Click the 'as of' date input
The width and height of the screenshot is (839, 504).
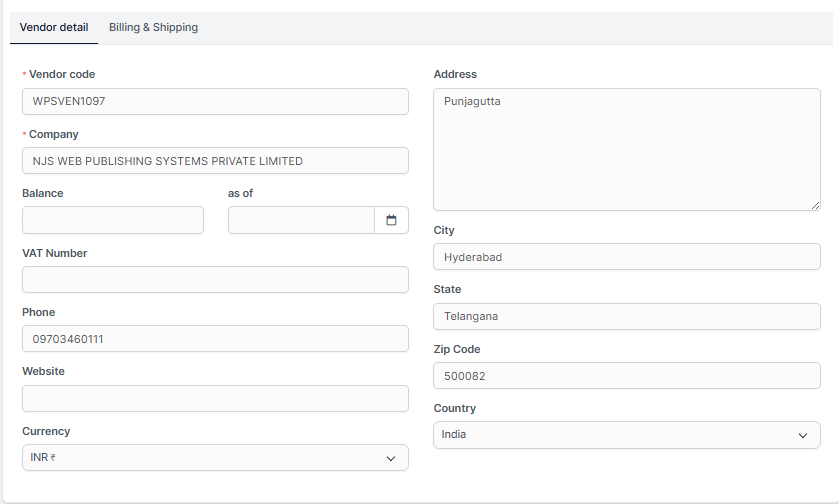point(301,220)
